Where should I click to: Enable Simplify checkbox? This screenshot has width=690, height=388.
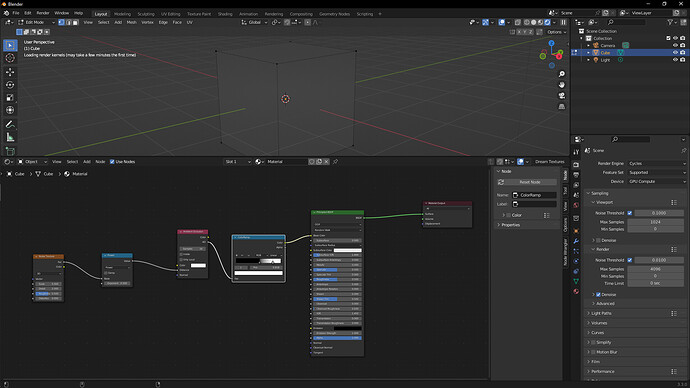[x=593, y=342]
